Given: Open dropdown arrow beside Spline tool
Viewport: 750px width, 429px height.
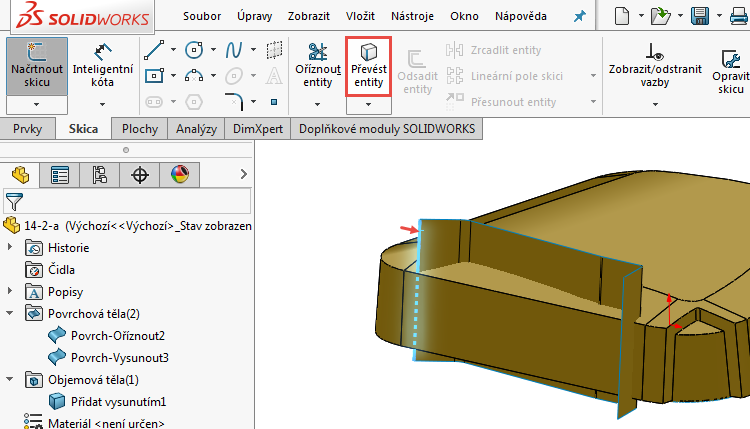Looking at the screenshot, I should 254,49.
